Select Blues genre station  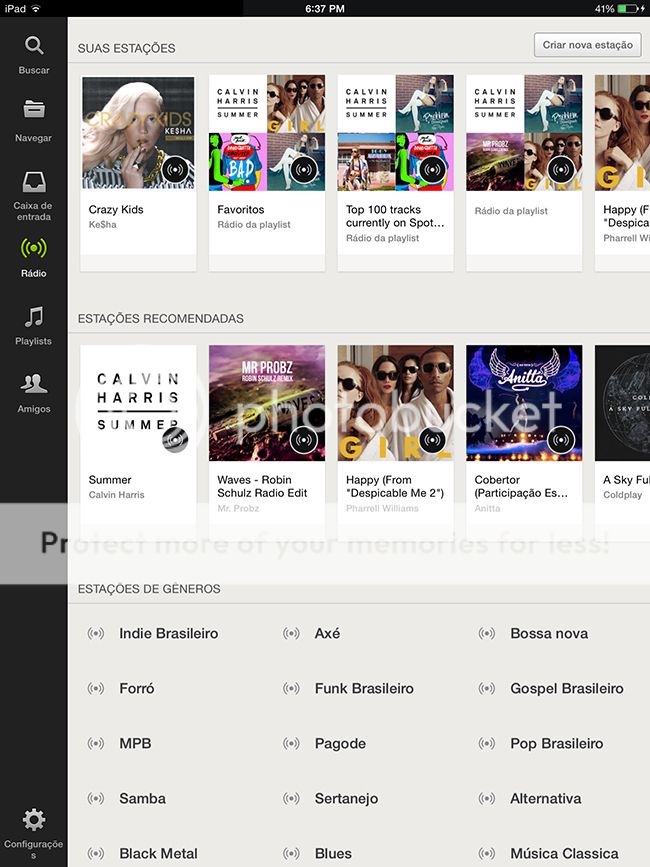[x=333, y=853]
